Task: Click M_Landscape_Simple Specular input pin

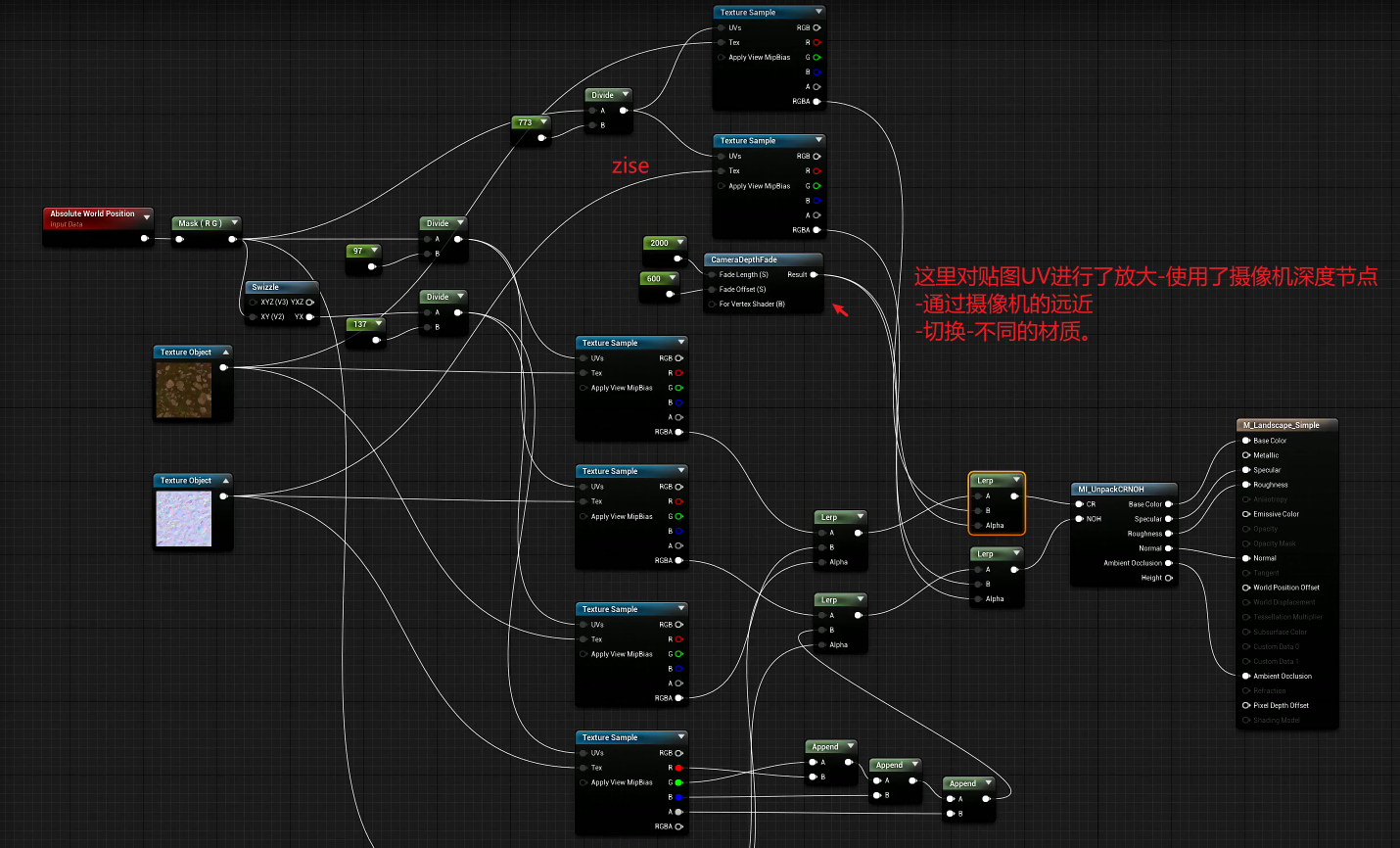Action: 1246,470
